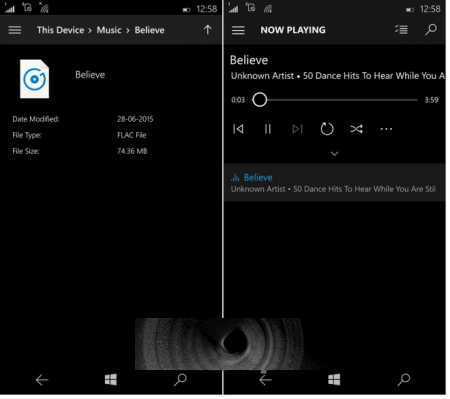Image resolution: width=450 pixels, height=399 pixels.
Task: Select Believe in the playlist queue
Action: tap(335, 182)
